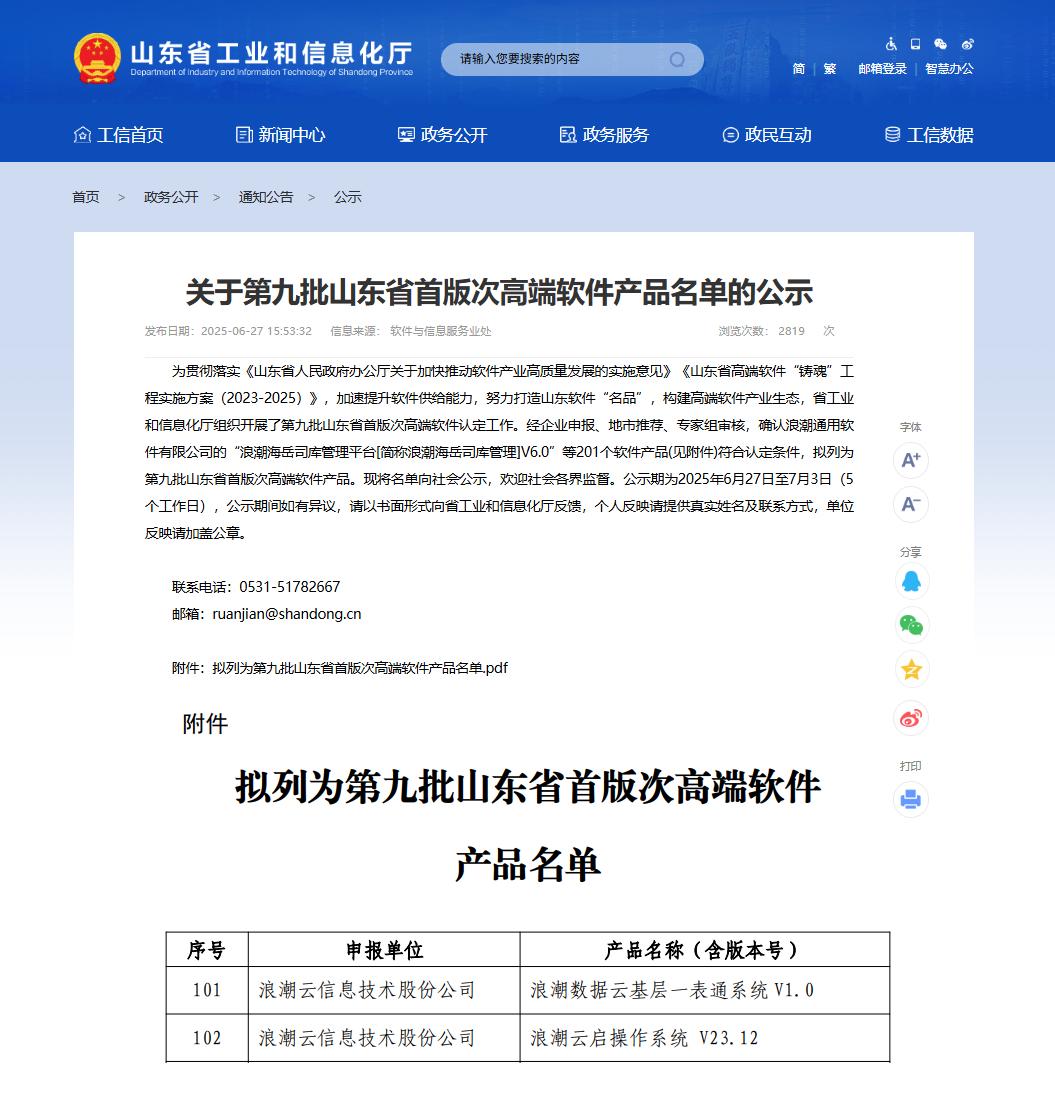
Task: Click the phone number 0531-51782667
Action: click(x=289, y=587)
